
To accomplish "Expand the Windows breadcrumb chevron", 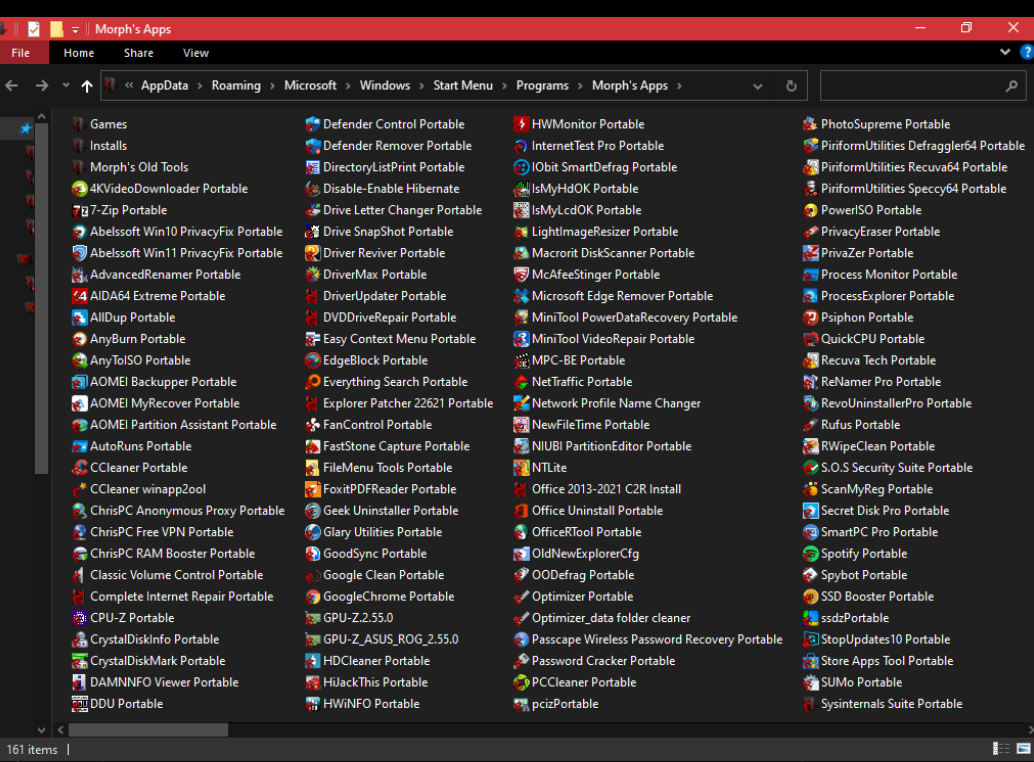I will tap(421, 86).
